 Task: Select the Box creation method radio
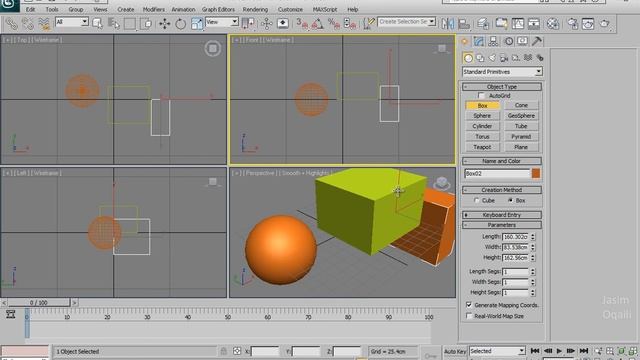[510, 200]
